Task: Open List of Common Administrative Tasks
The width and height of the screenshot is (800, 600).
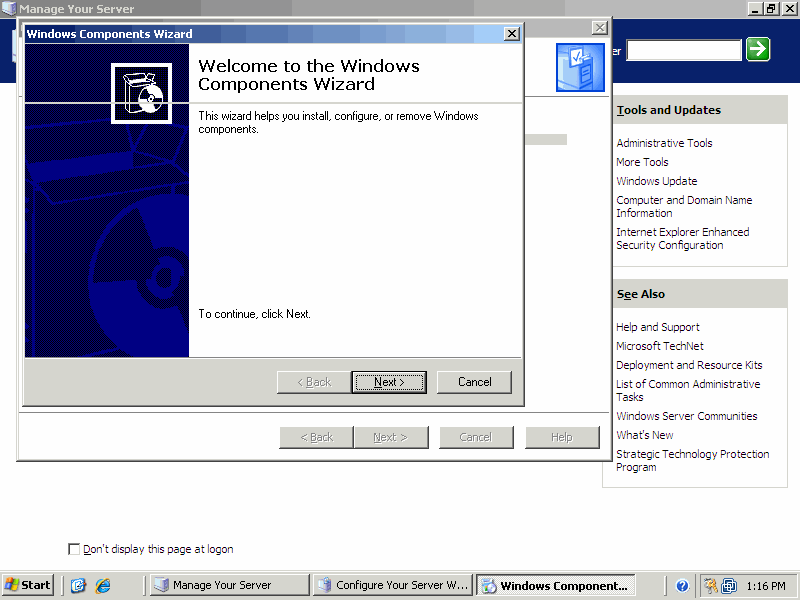Action: click(x=688, y=391)
